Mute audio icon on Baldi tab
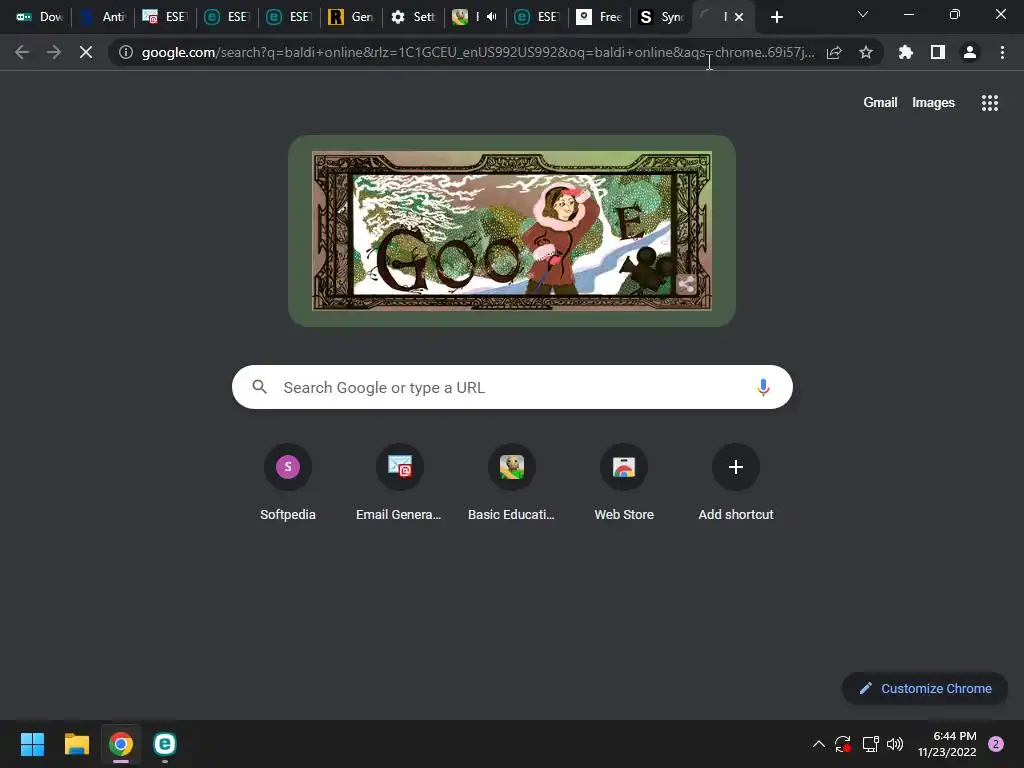Image resolution: width=1024 pixels, height=768 pixels. click(x=492, y=17)
